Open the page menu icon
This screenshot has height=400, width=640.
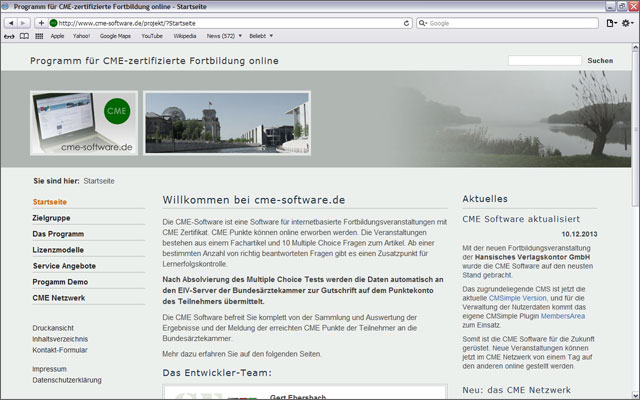pos(611,23)
